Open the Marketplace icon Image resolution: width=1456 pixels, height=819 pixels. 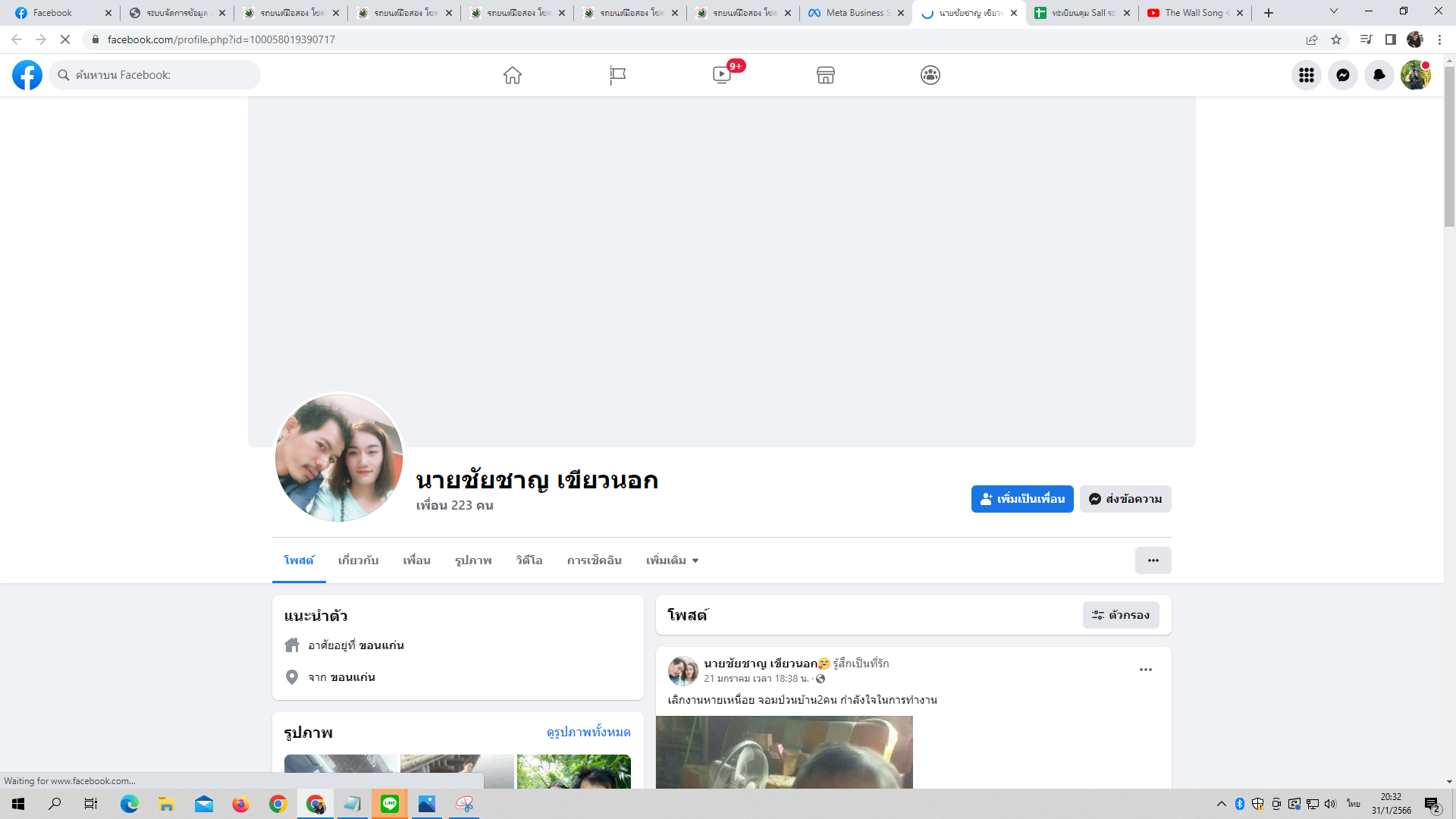[x=826, y=75]
